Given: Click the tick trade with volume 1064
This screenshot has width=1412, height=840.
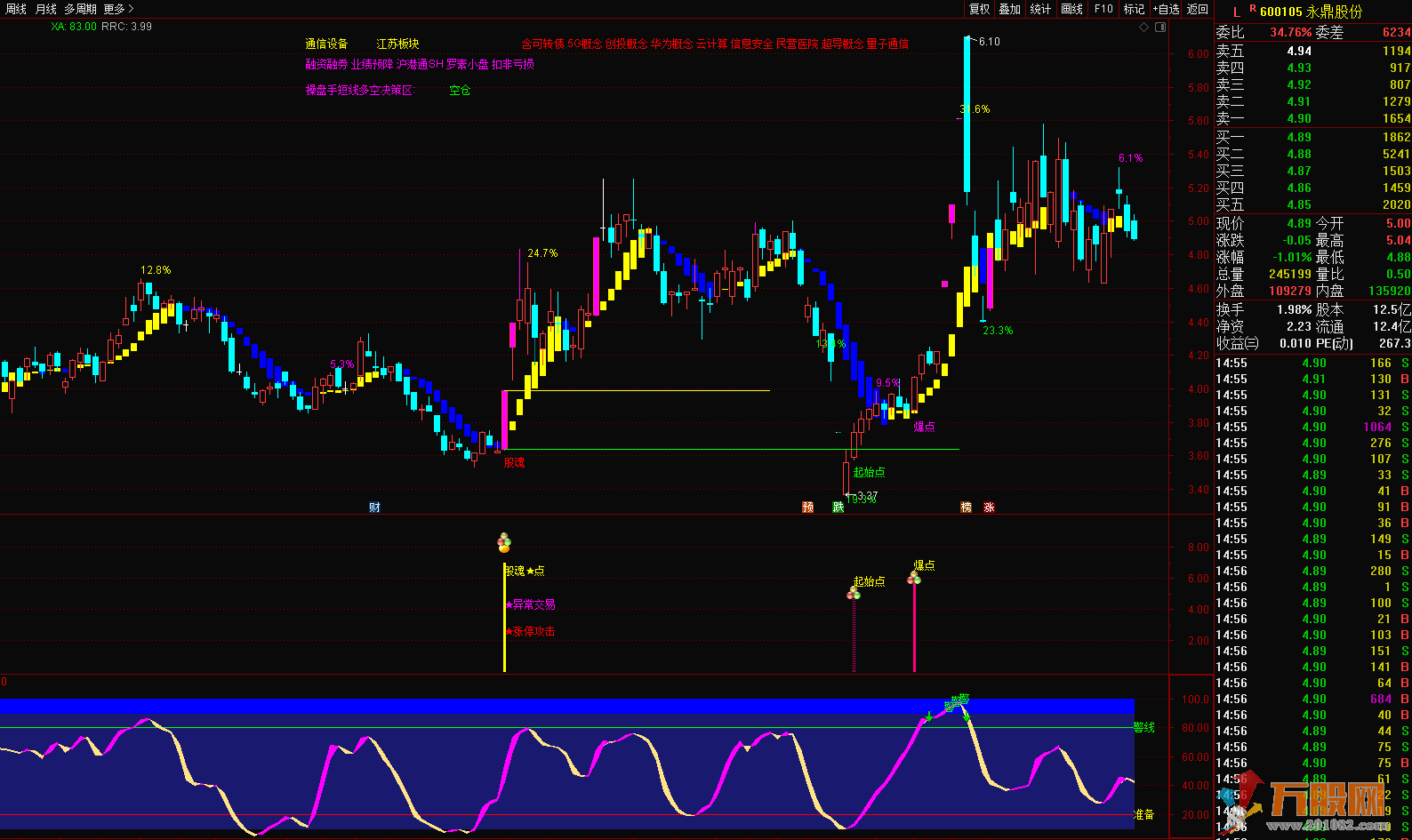Looking at the screenshot, I should pyautogui.click(x=1312, y=427).
